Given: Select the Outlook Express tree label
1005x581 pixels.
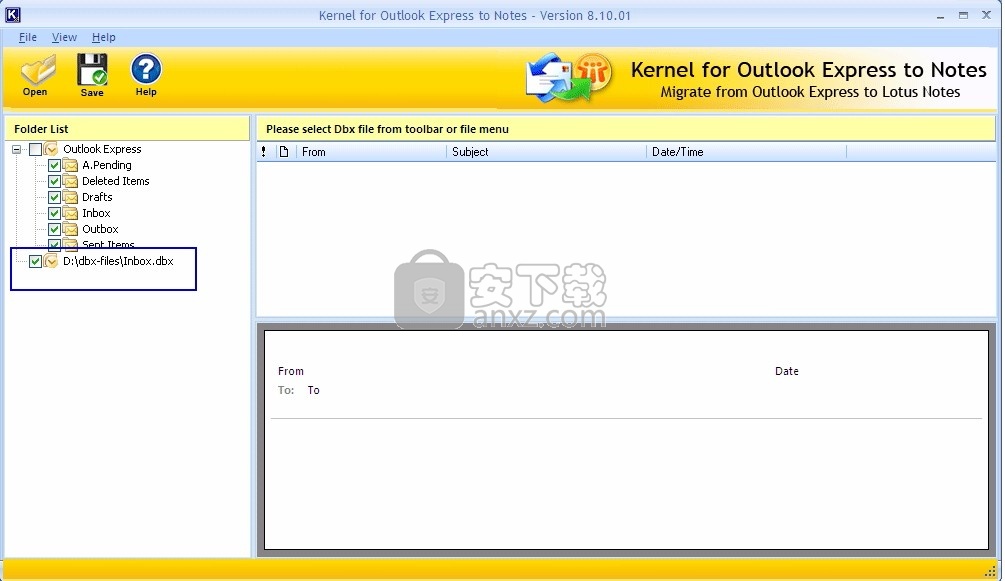Looking at the screenshot, I should tap(102, 149).
